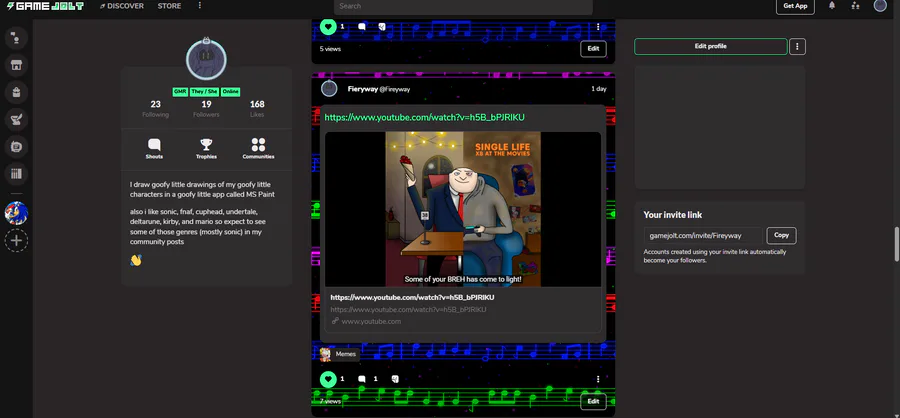900x418 pixels.
Task: Open more options beside Edit profile
Action: point(797,47)
